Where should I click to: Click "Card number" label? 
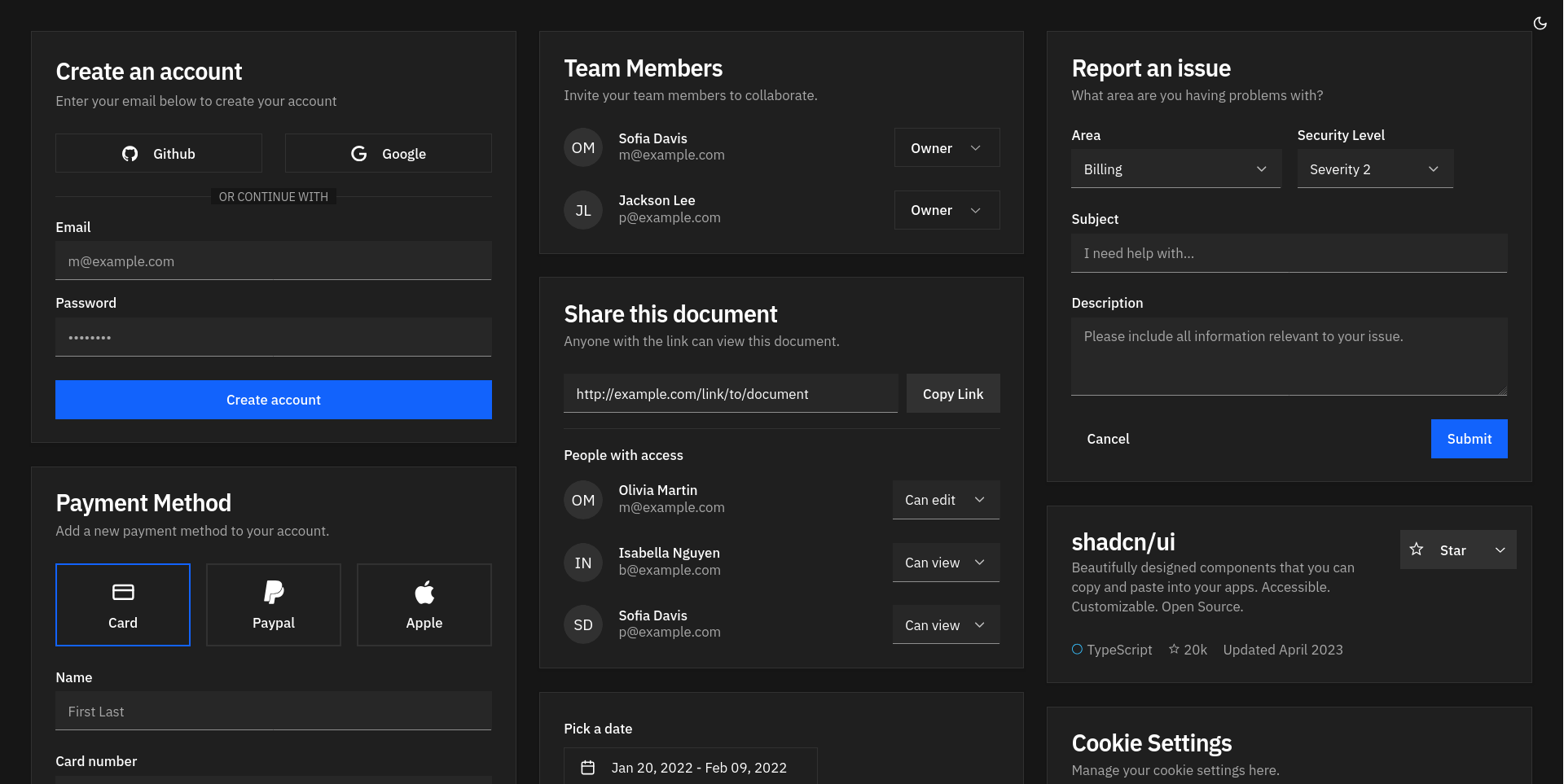tap(96, 761)
